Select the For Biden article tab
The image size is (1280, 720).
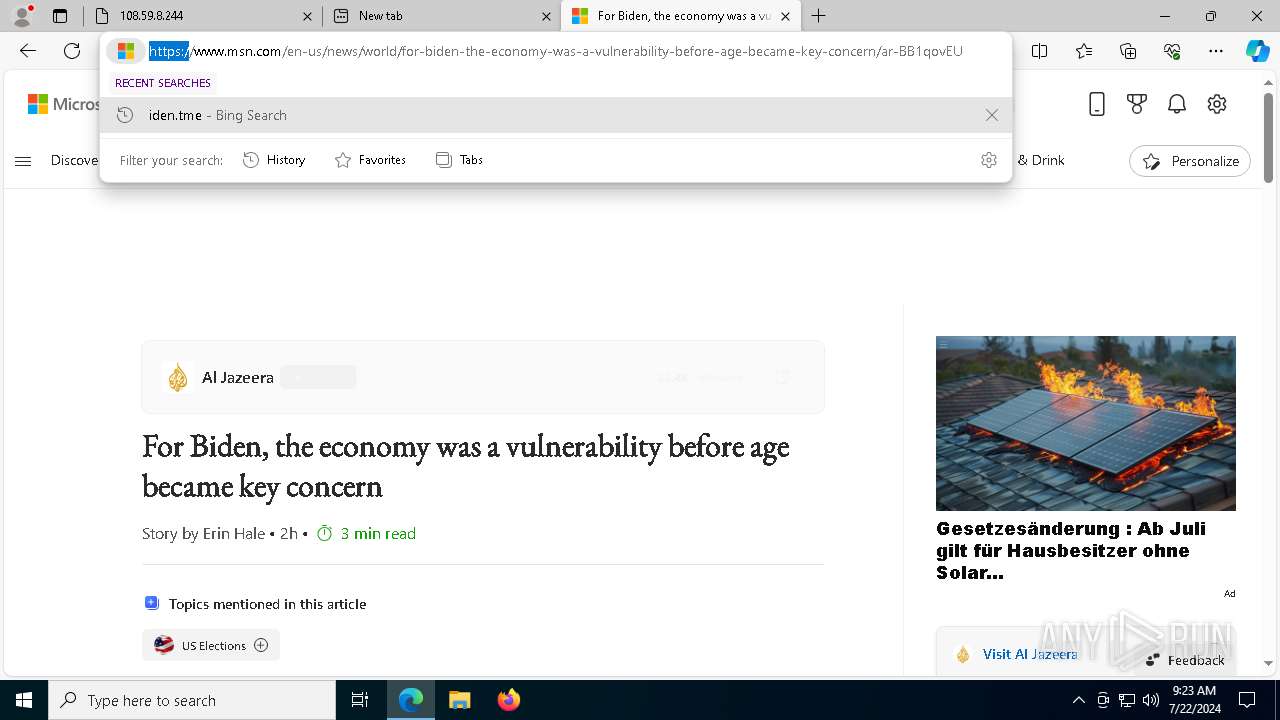pyautogui.click(x=681, y=16)
